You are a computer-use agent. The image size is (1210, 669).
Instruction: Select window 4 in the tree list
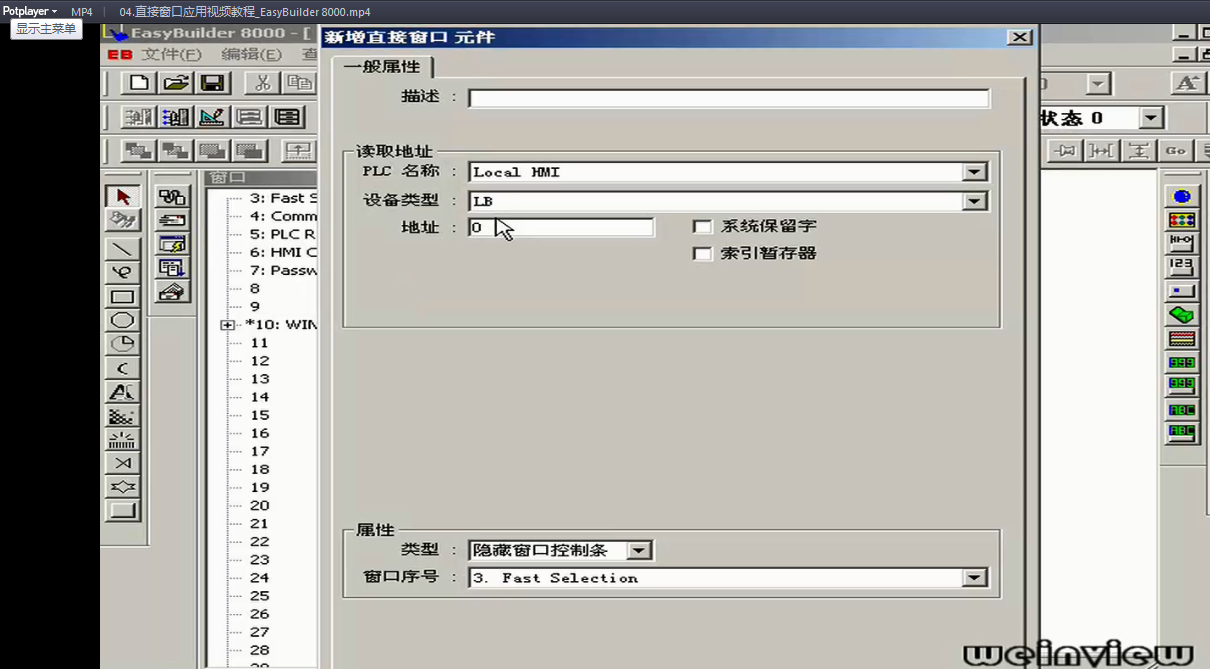coord(283,216)
